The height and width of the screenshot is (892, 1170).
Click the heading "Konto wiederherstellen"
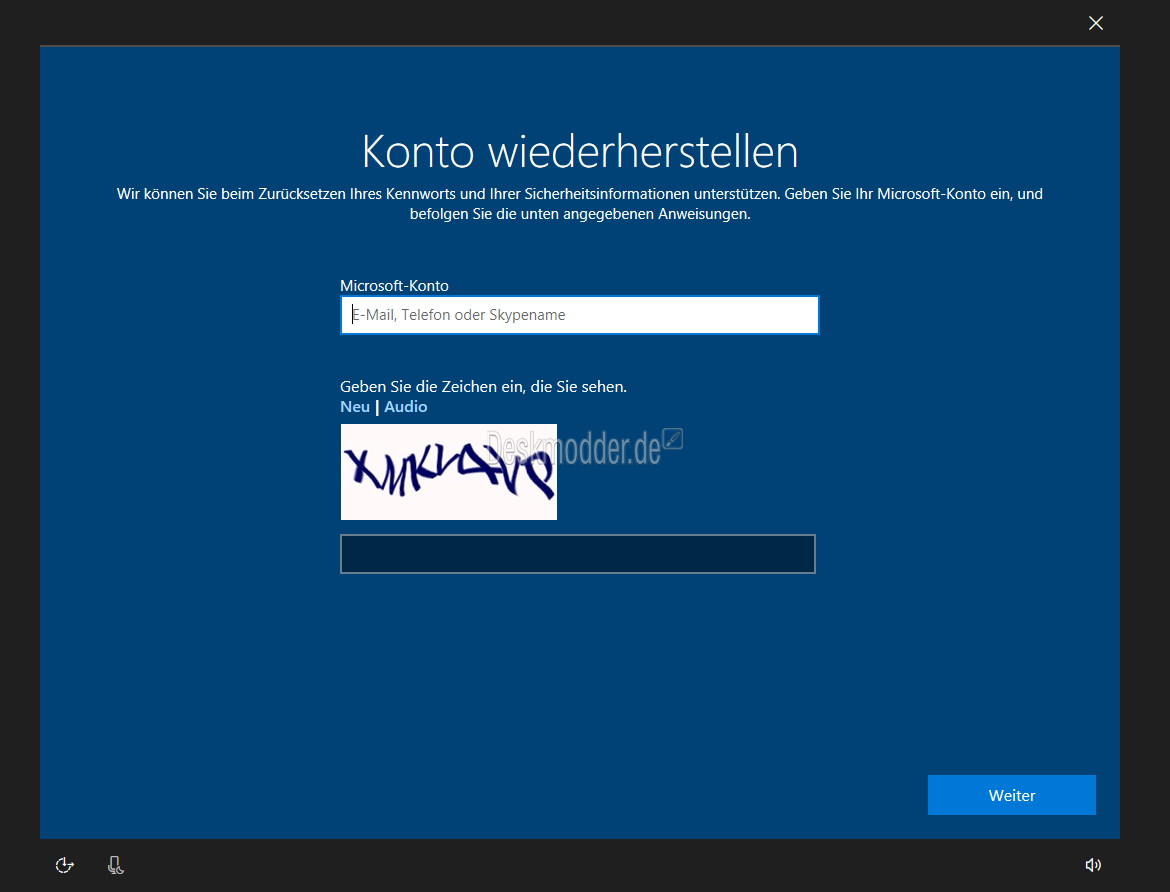click(x=580, y=152)
